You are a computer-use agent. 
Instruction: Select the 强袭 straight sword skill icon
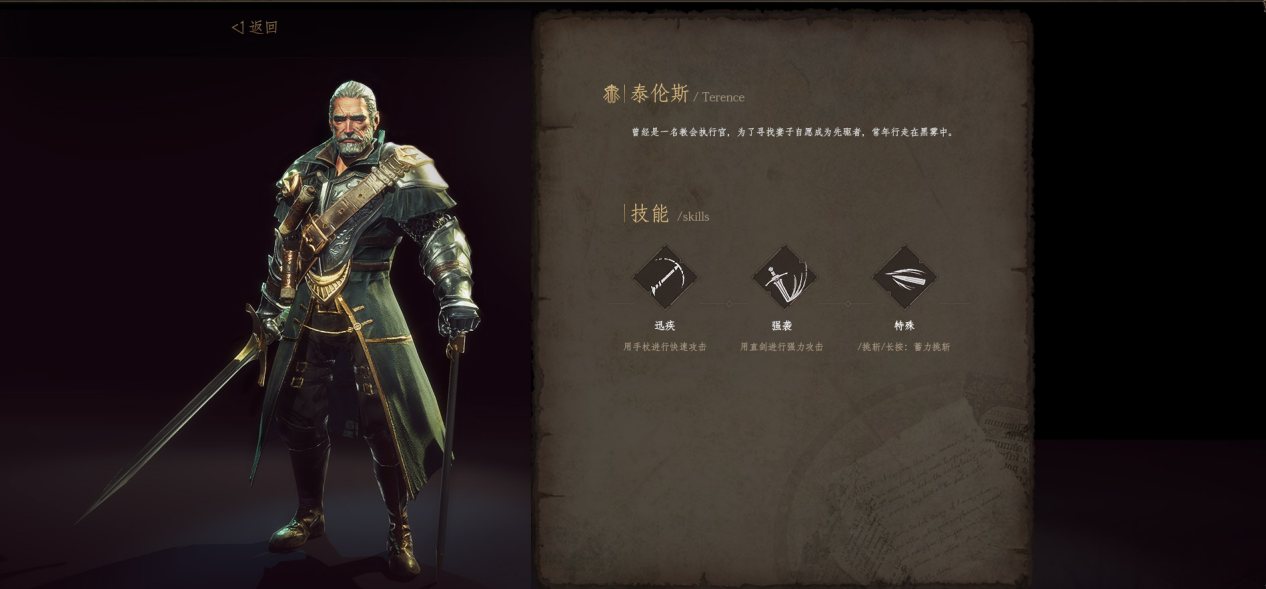(x=784, y=277)
